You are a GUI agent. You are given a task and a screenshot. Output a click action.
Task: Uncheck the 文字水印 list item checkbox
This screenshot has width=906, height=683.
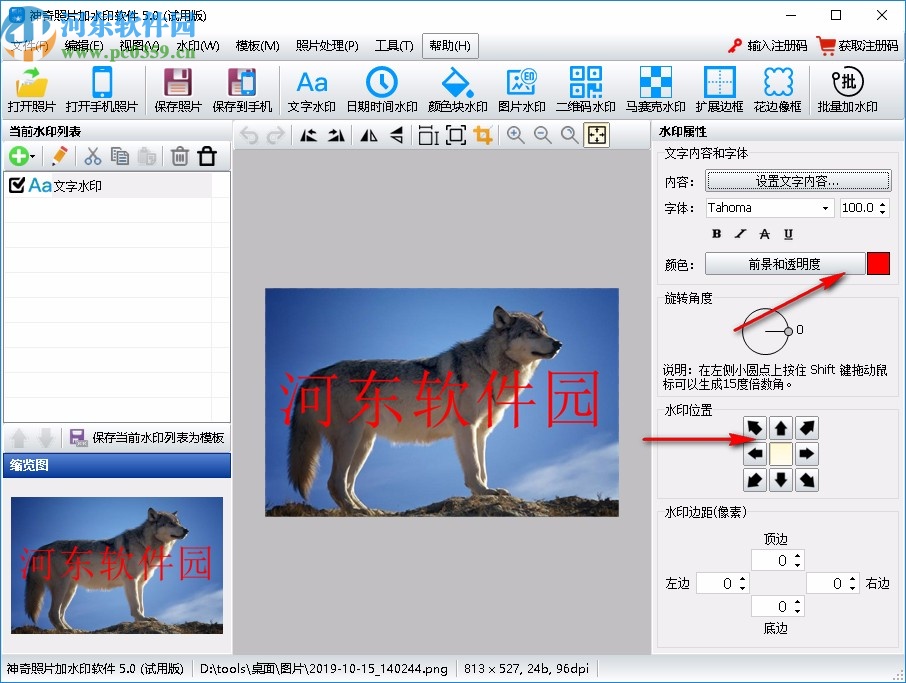pos(17,185)
